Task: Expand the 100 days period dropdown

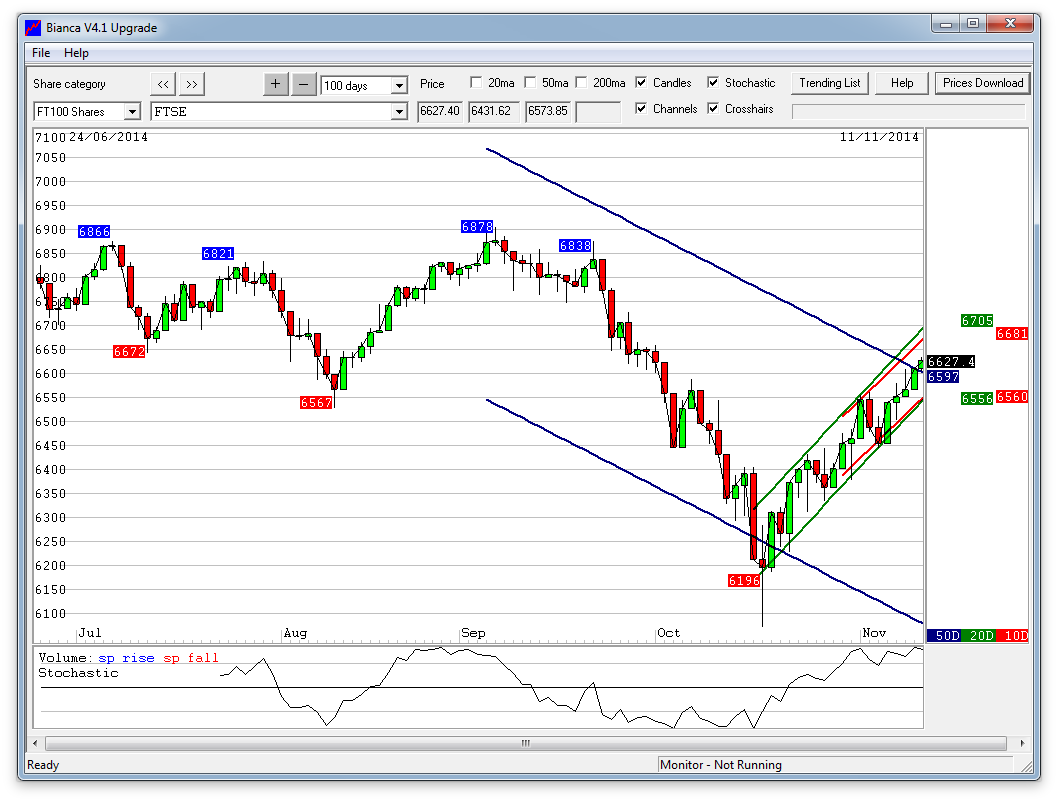Action: (x=399, y=86)
